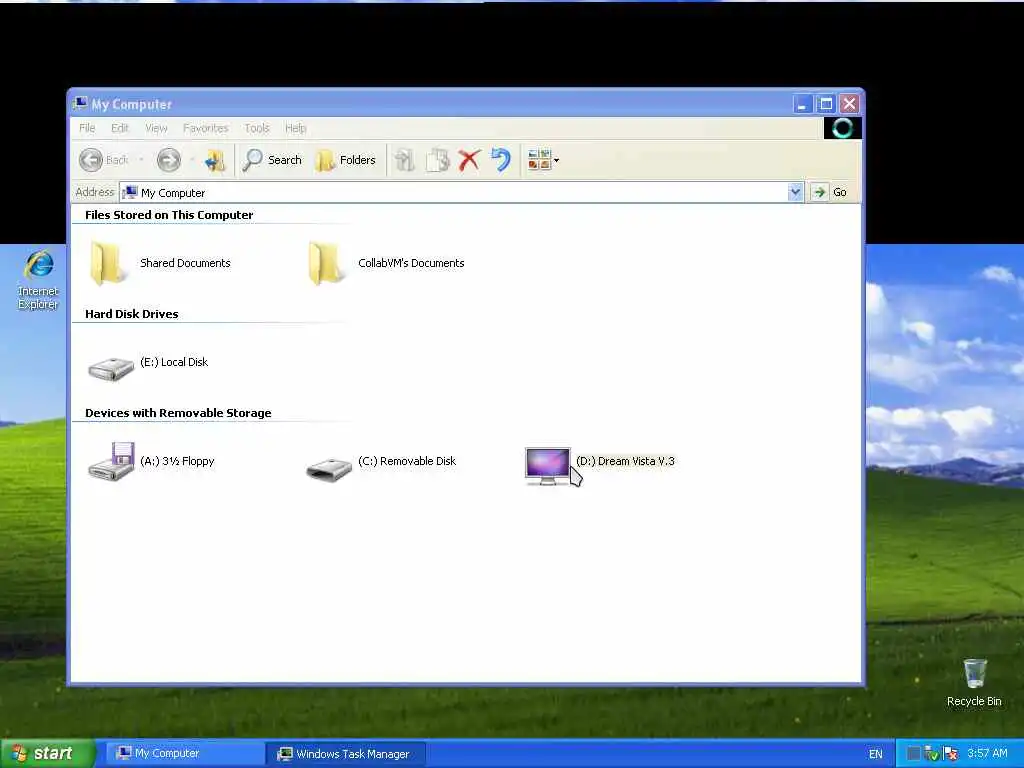The image size is (1024, 768).
Task: Click the Task Manager CPU tray icon
Action: pyautogui.click(x=914, y=754)
